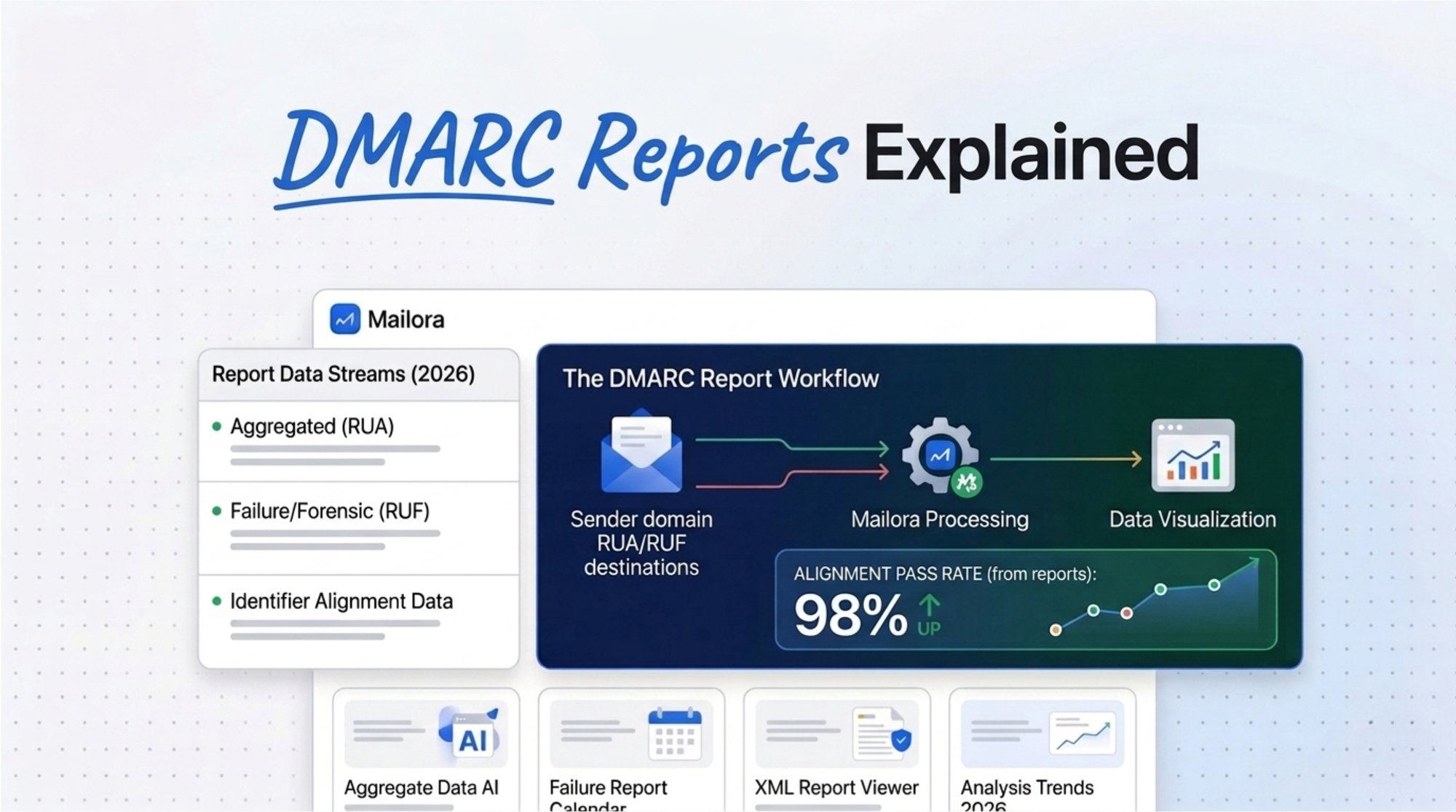The image size is (1456, 812).
Task: Open the Aggregate Data AI card
Action: pyautogui.click(x=427, y=750)
